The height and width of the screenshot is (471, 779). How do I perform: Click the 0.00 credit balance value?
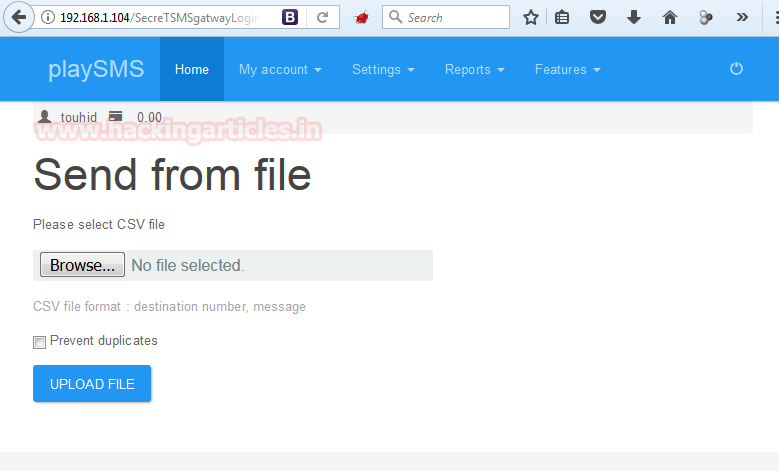(x=150, y=117)
